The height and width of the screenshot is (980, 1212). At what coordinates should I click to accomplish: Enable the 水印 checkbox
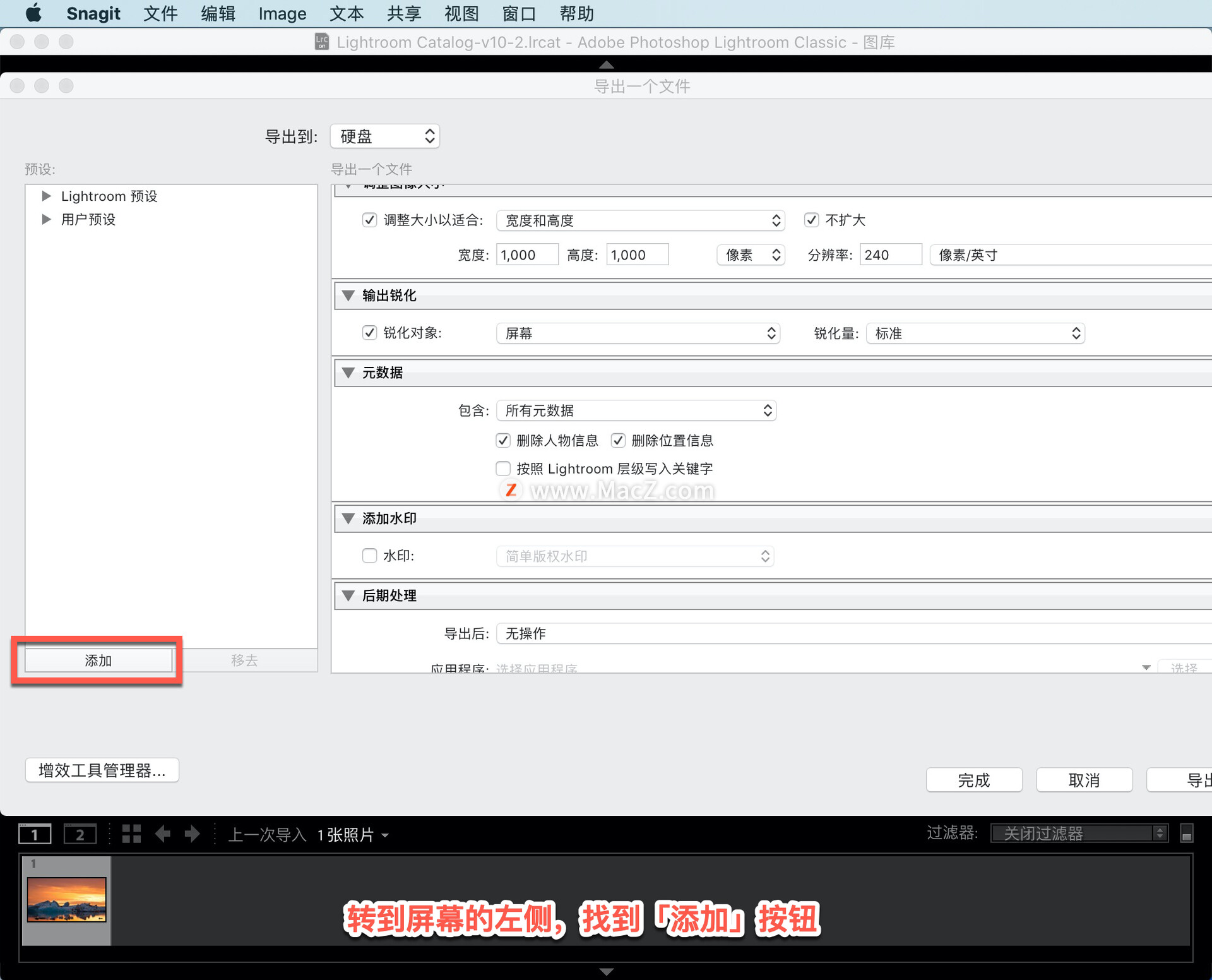(x=370, y=556)
